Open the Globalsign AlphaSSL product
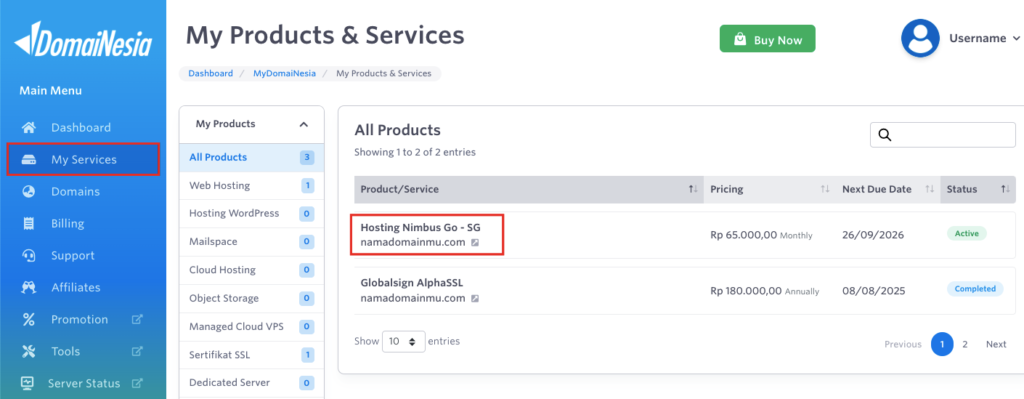Image resolution: width=1024 pixels, height=399 pixels. click(x=411, y=283)
